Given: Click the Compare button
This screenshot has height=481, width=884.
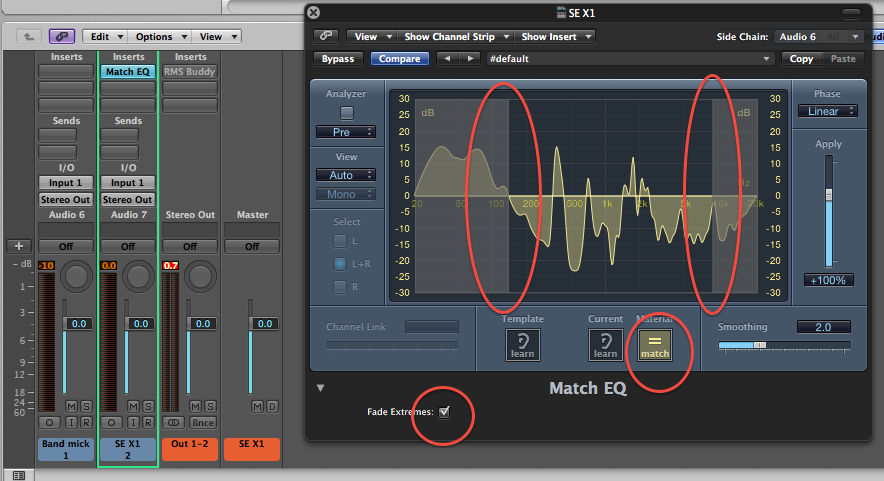Looking at the screenshot, I should (x=399, y=59).
